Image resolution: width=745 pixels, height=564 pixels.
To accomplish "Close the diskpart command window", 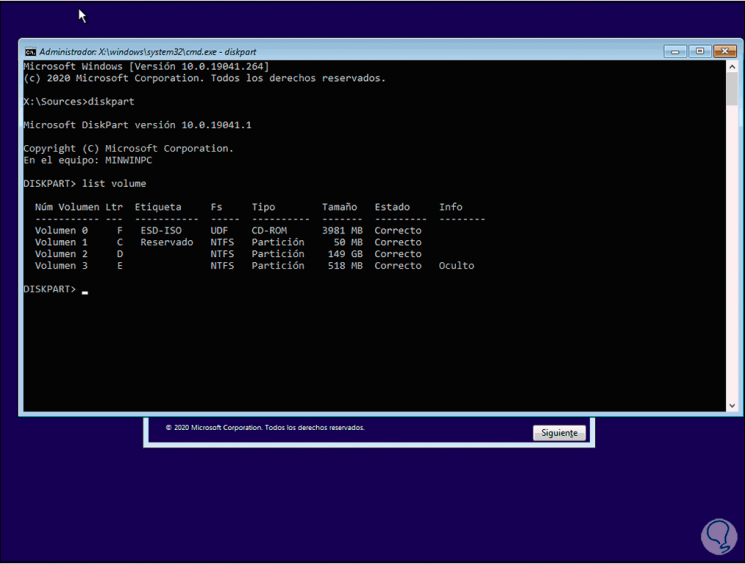I will (x=725, y=51).
